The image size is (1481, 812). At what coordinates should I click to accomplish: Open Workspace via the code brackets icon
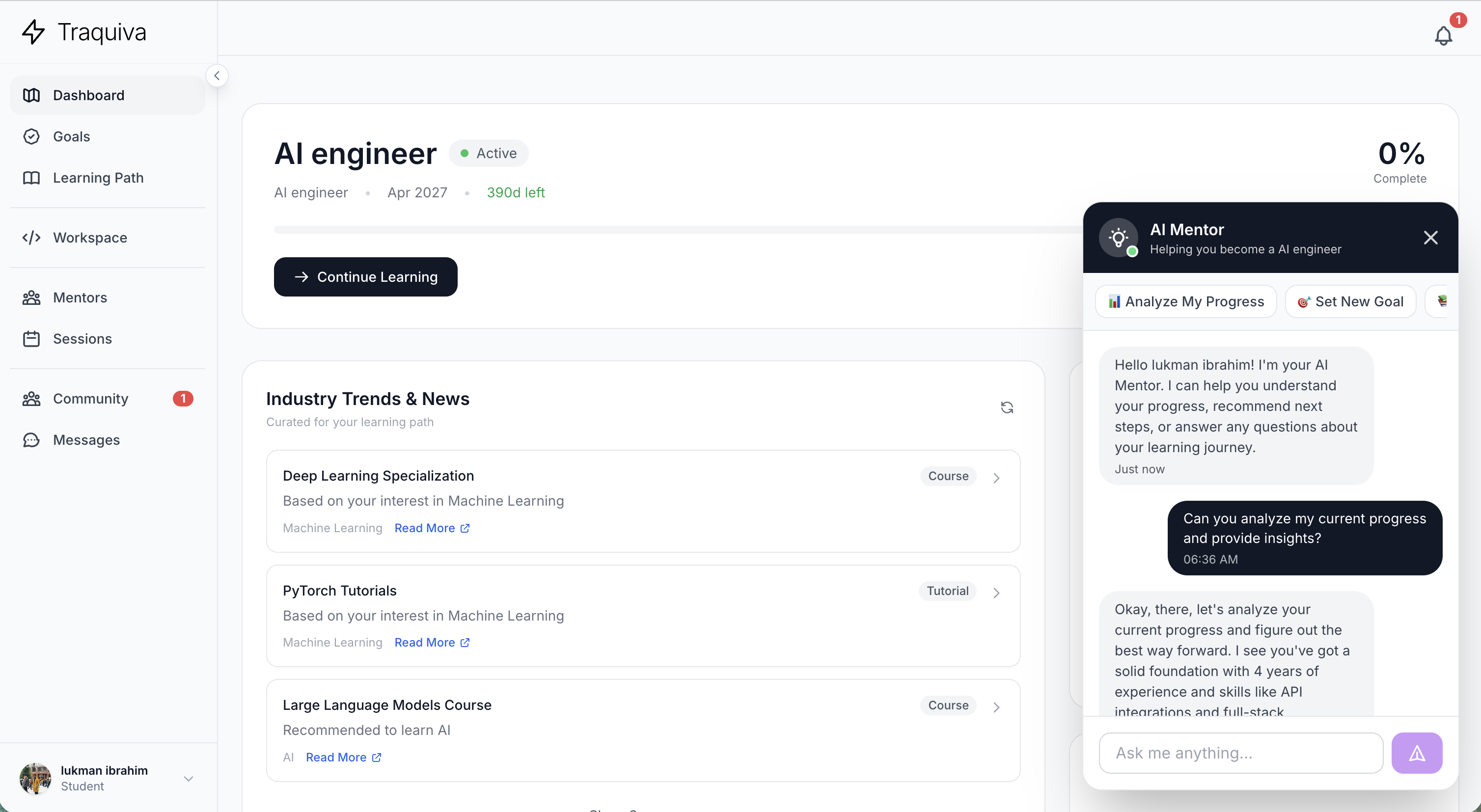31,237
